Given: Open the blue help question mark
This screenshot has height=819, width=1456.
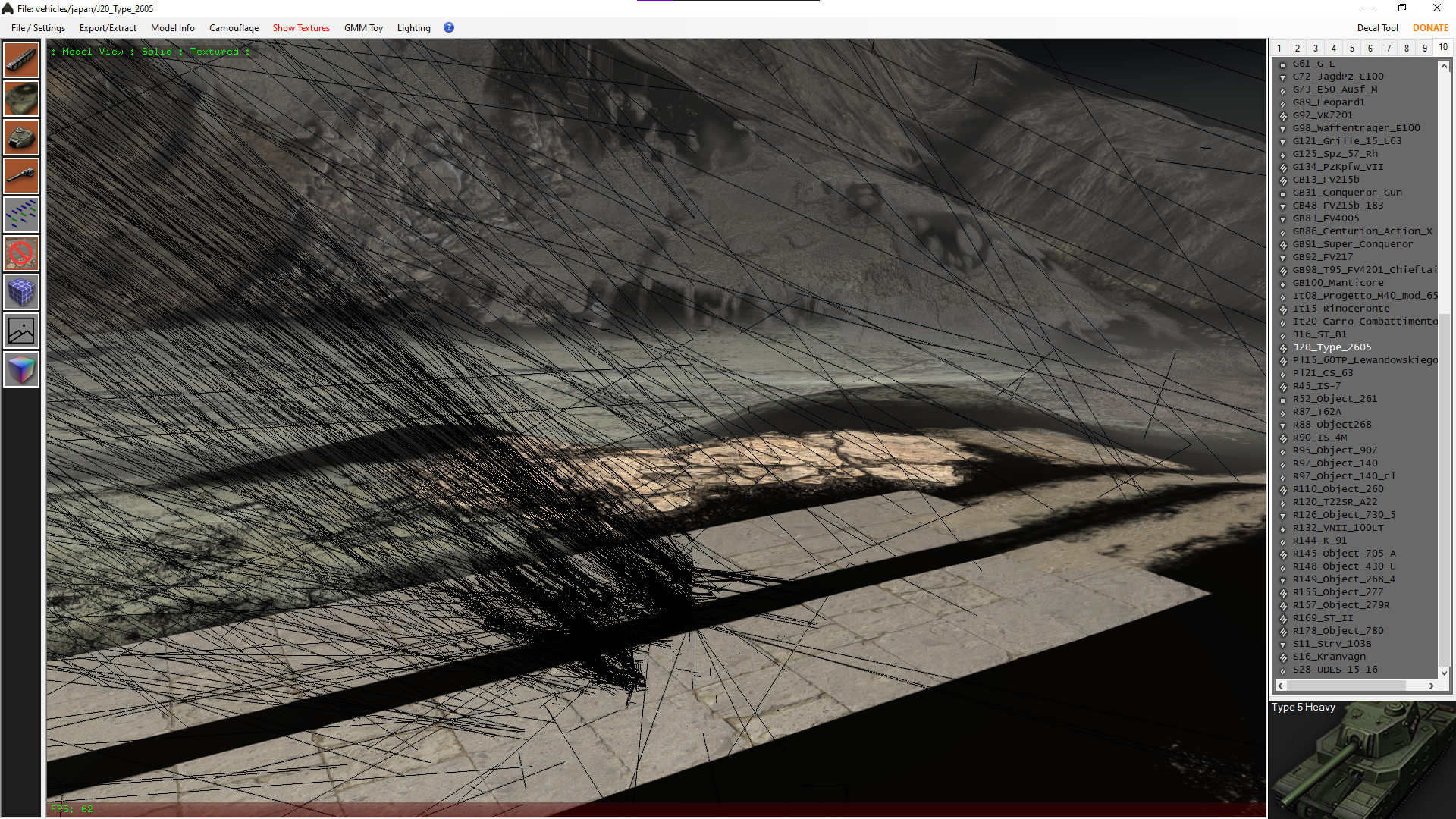Looking at the screenshot, I should coord(449,27).
